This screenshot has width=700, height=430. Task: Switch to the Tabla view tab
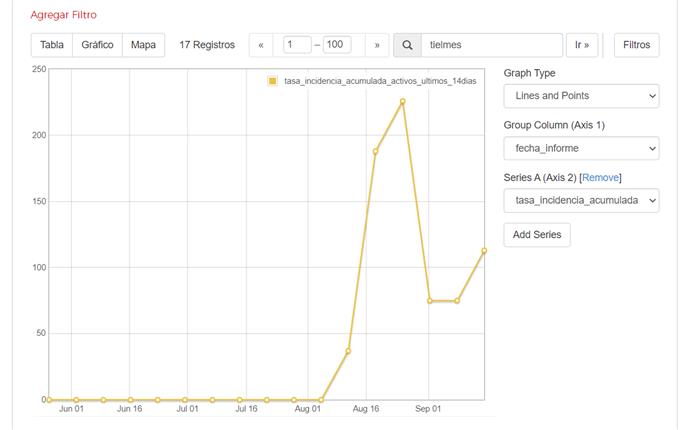tap(52, 45)
